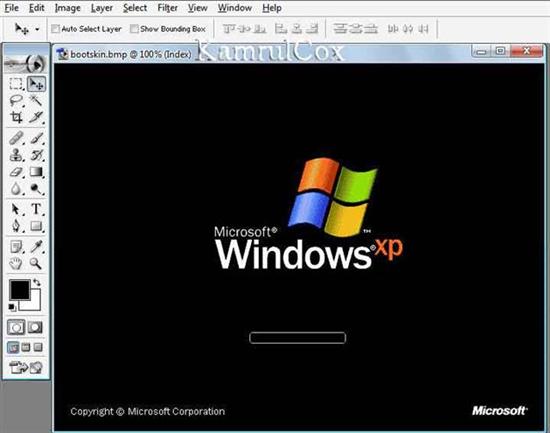Select the Healing Brush tool
550x433 pixels.
(x=16, y=138)
